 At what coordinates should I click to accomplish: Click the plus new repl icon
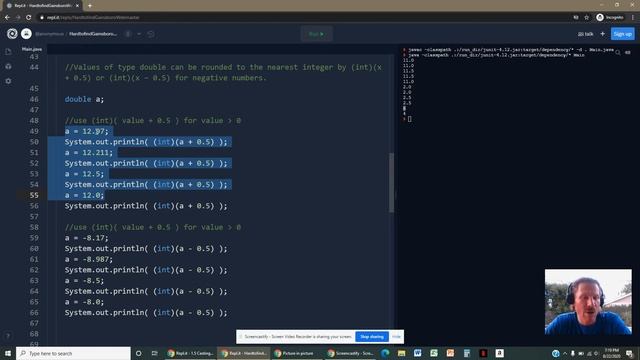click(x=602, y=34)
